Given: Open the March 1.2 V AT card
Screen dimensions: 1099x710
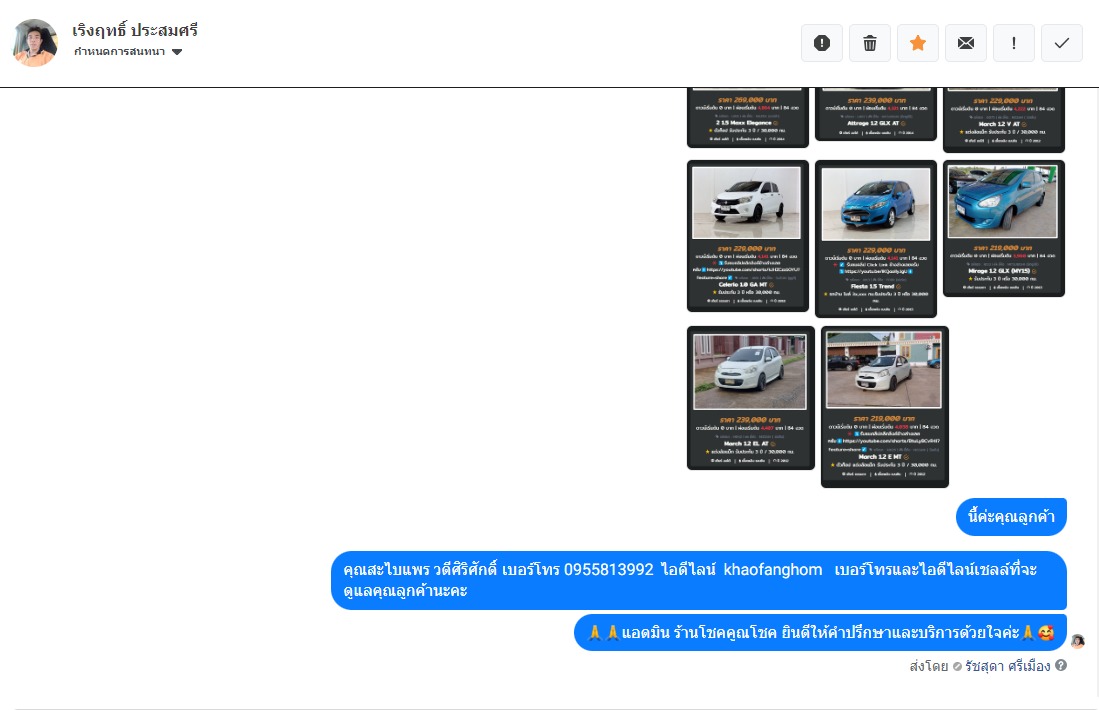Looking at the screenshot, I should click(x=1004, y=120).
